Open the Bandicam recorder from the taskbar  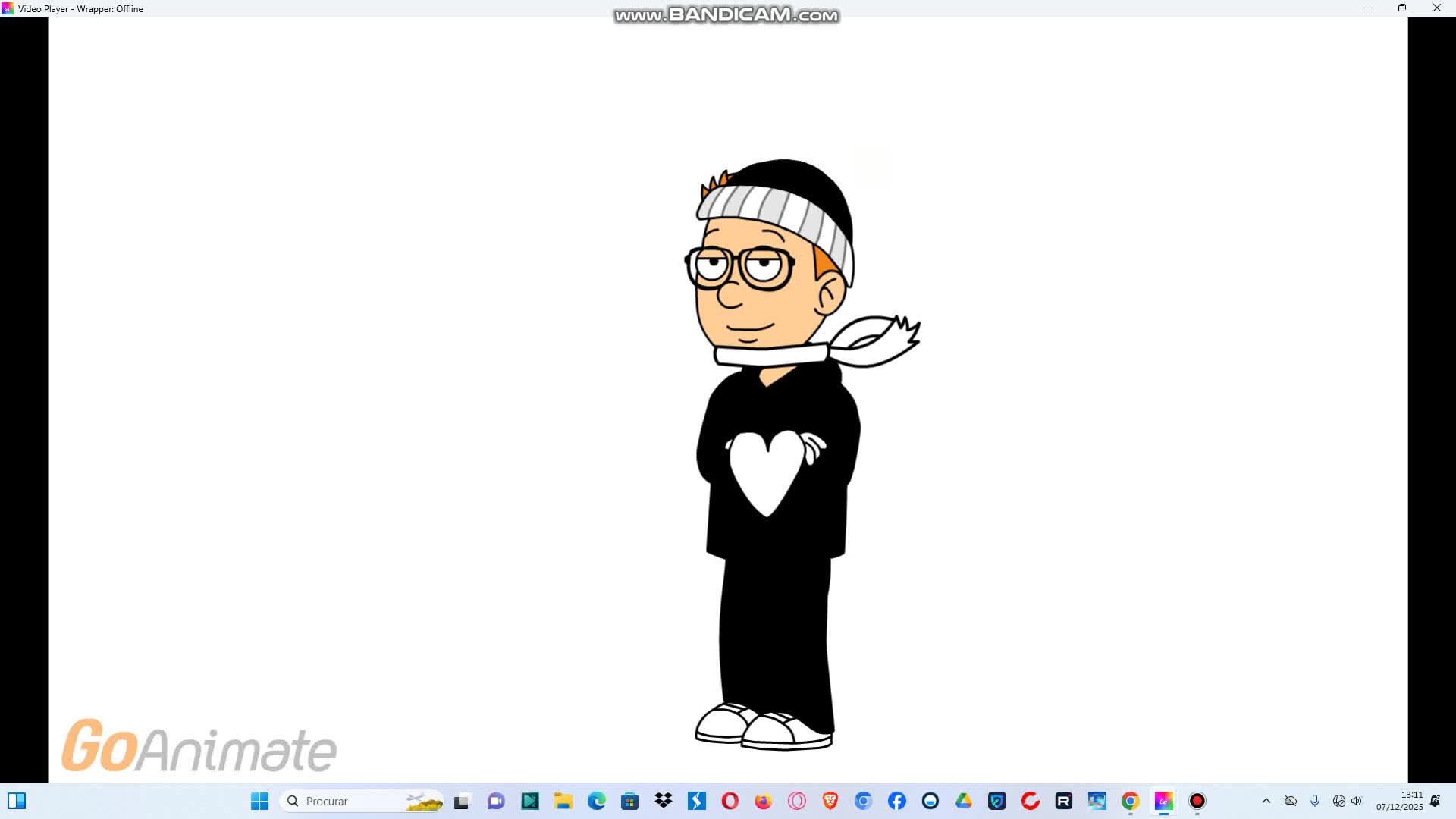coord(1197,802)
